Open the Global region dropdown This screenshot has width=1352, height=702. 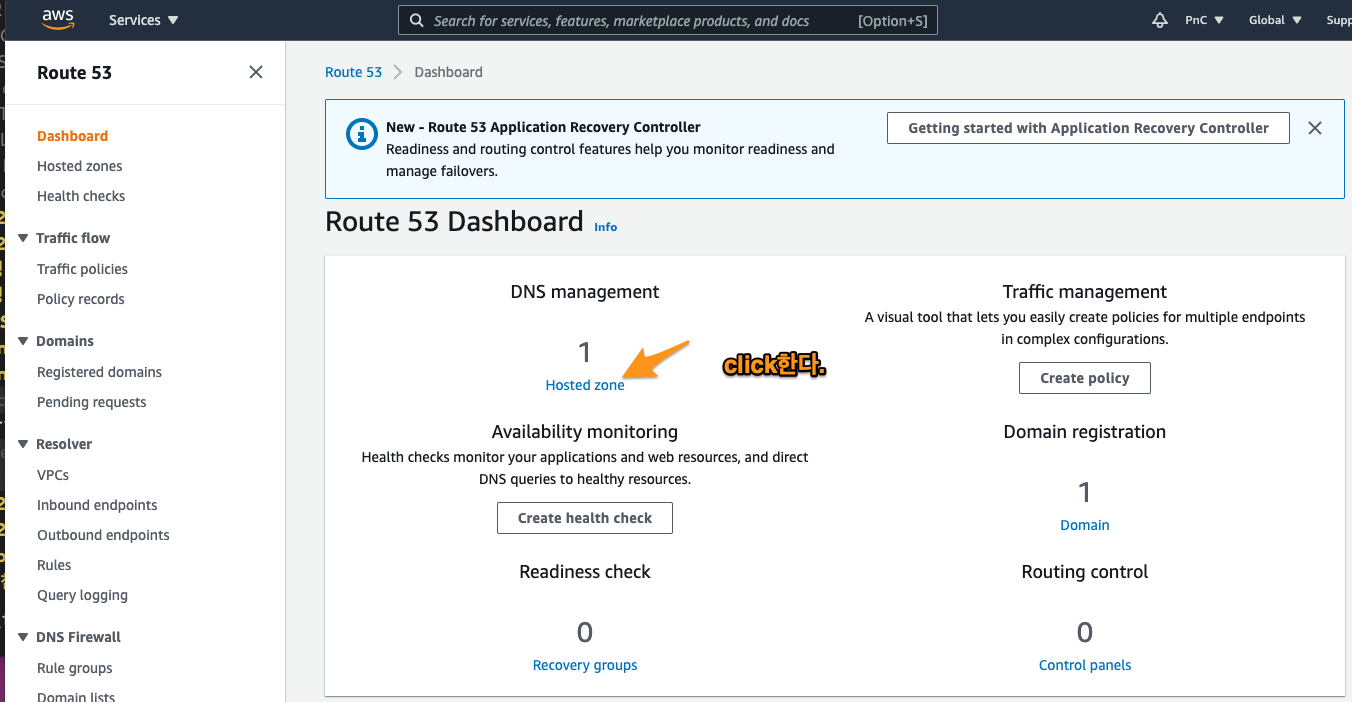tap(1275, 20)
